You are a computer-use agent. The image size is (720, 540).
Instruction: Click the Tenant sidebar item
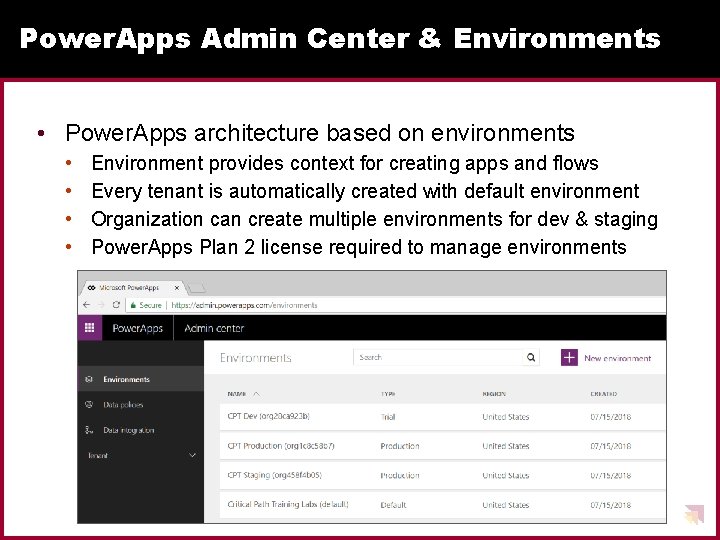coord(141,456)
